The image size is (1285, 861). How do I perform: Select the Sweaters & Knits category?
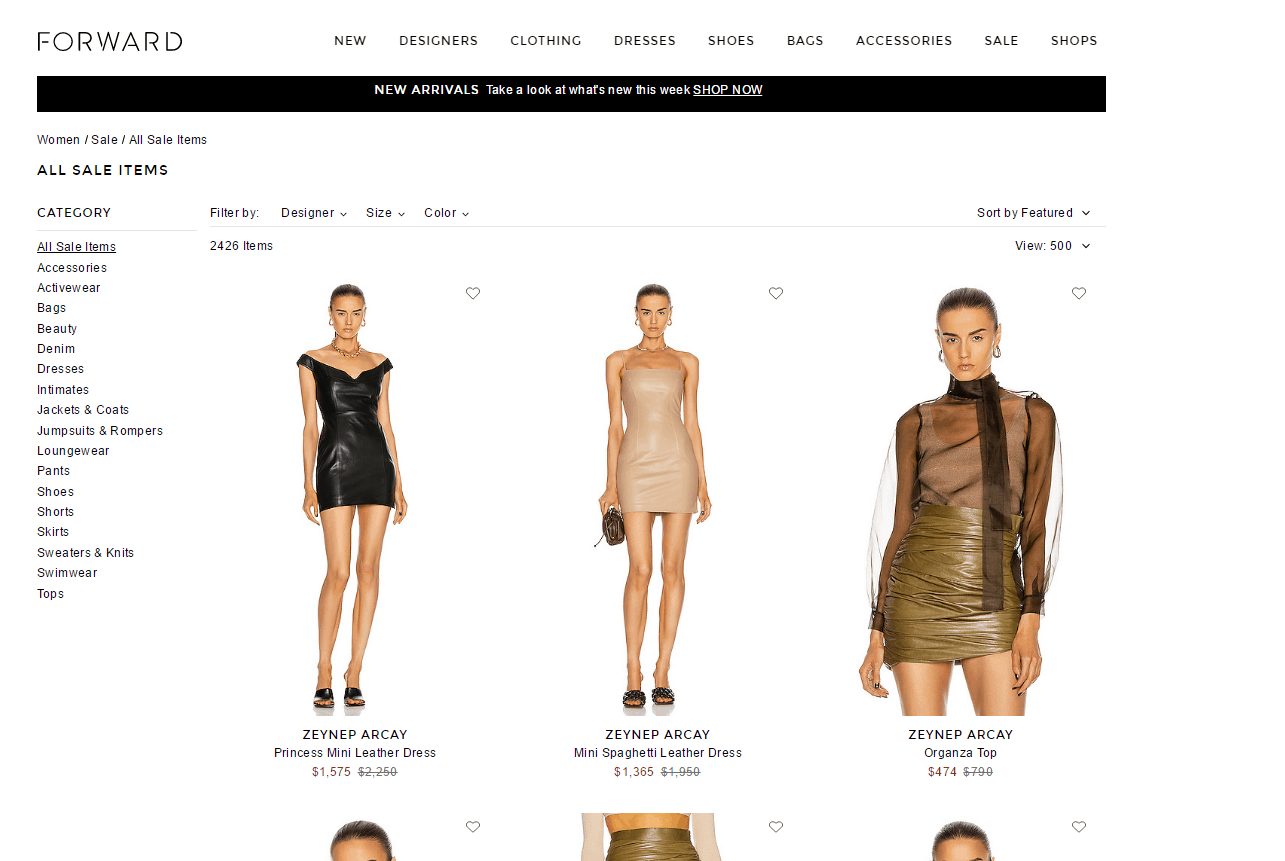click(85, 553)
